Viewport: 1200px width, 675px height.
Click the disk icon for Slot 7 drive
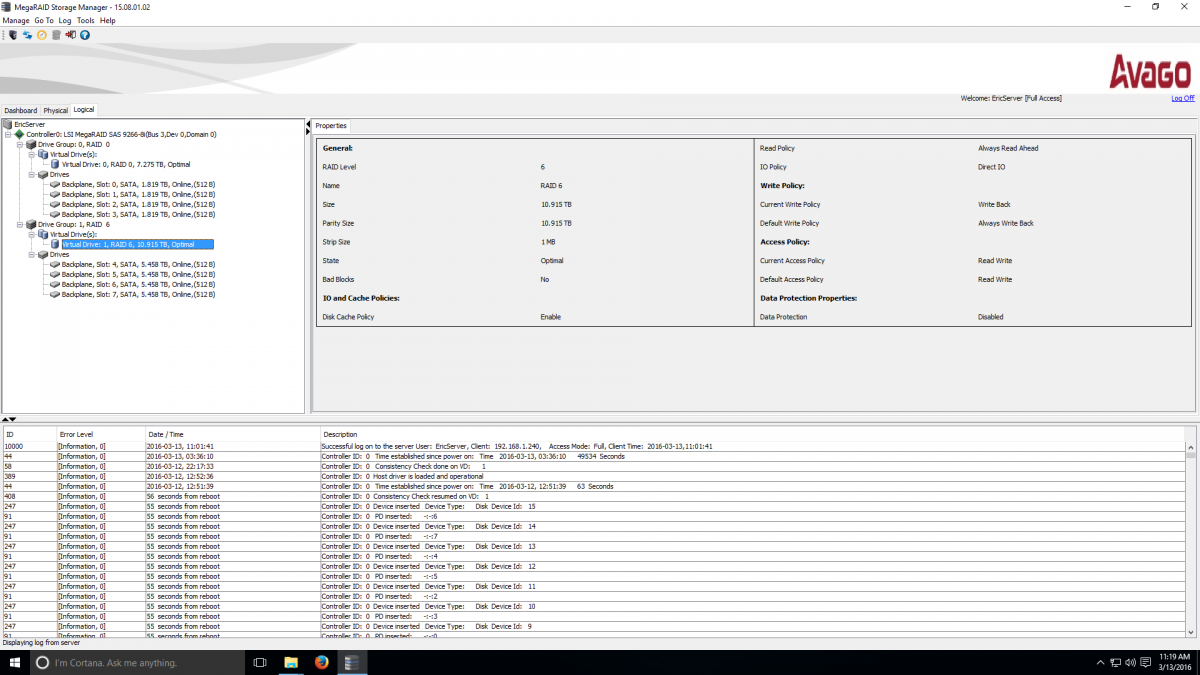tap(55, 294)
